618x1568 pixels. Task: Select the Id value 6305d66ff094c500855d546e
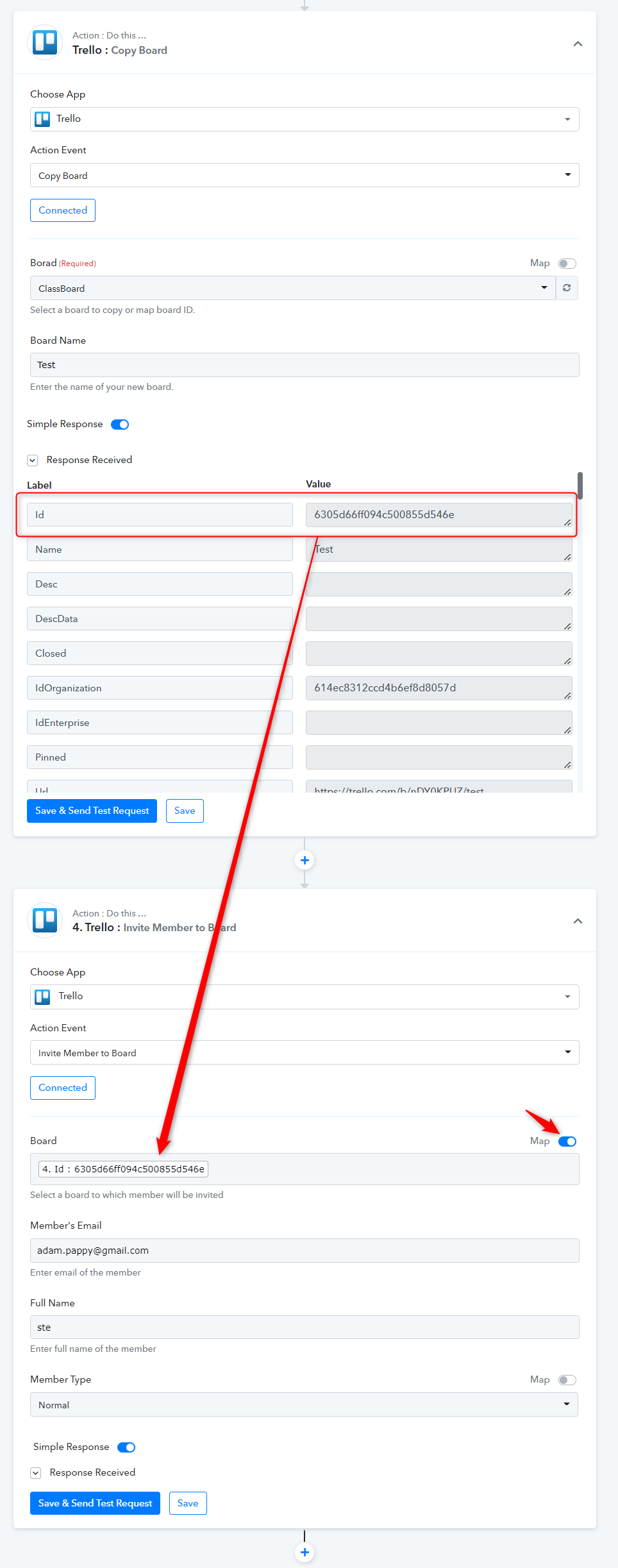pyautogui.click(x=439, y=515)
